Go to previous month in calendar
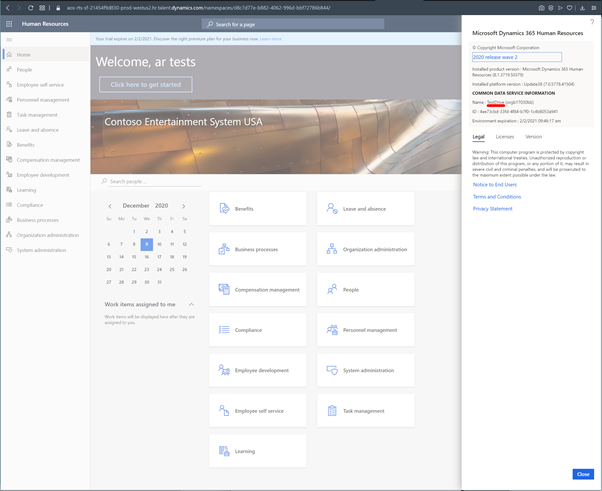The height and width of the screenshot is (491, 602). click(110, 206)
